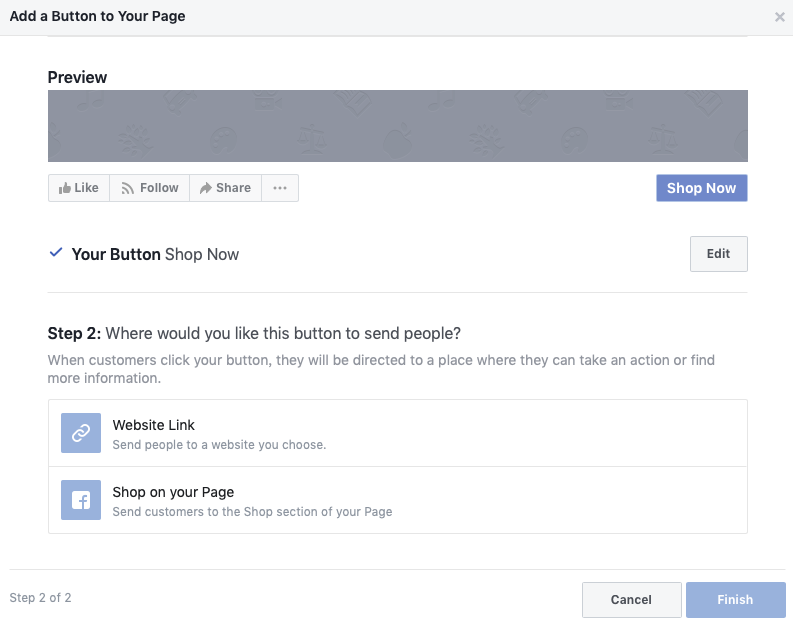Screen dimensions: 793x627
Task: Select the Website Link option title
Action: click(154, 425)
